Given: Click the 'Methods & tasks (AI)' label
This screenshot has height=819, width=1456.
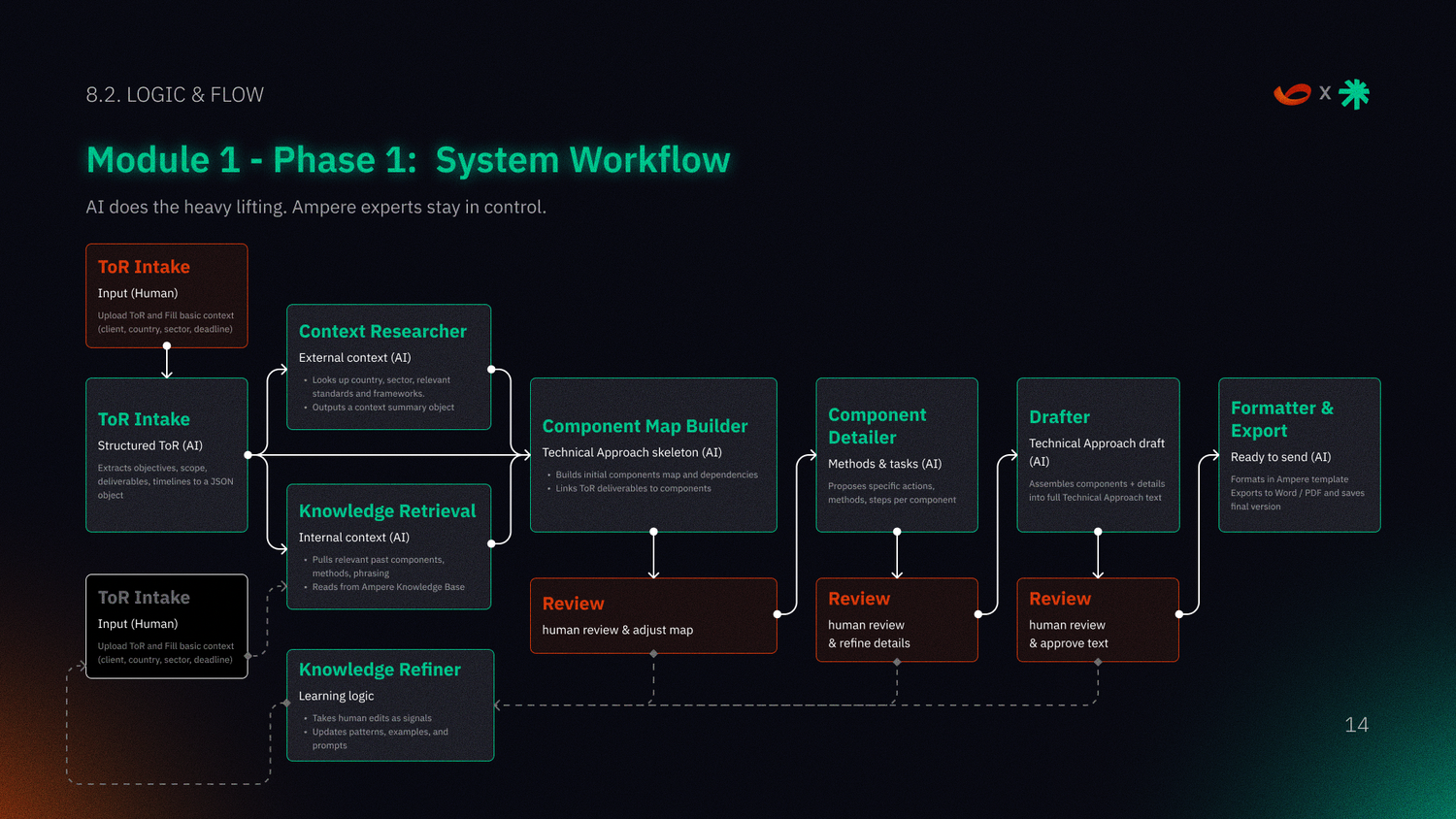Looking at the screenshot, I should [884, 464].
